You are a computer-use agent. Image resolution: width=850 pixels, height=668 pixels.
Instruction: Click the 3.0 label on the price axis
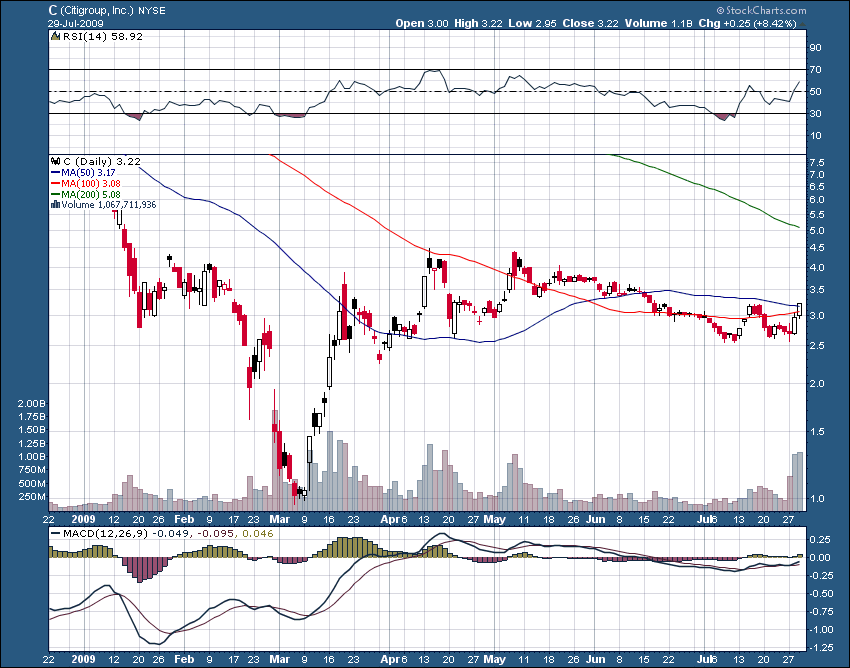pos(817,316)
